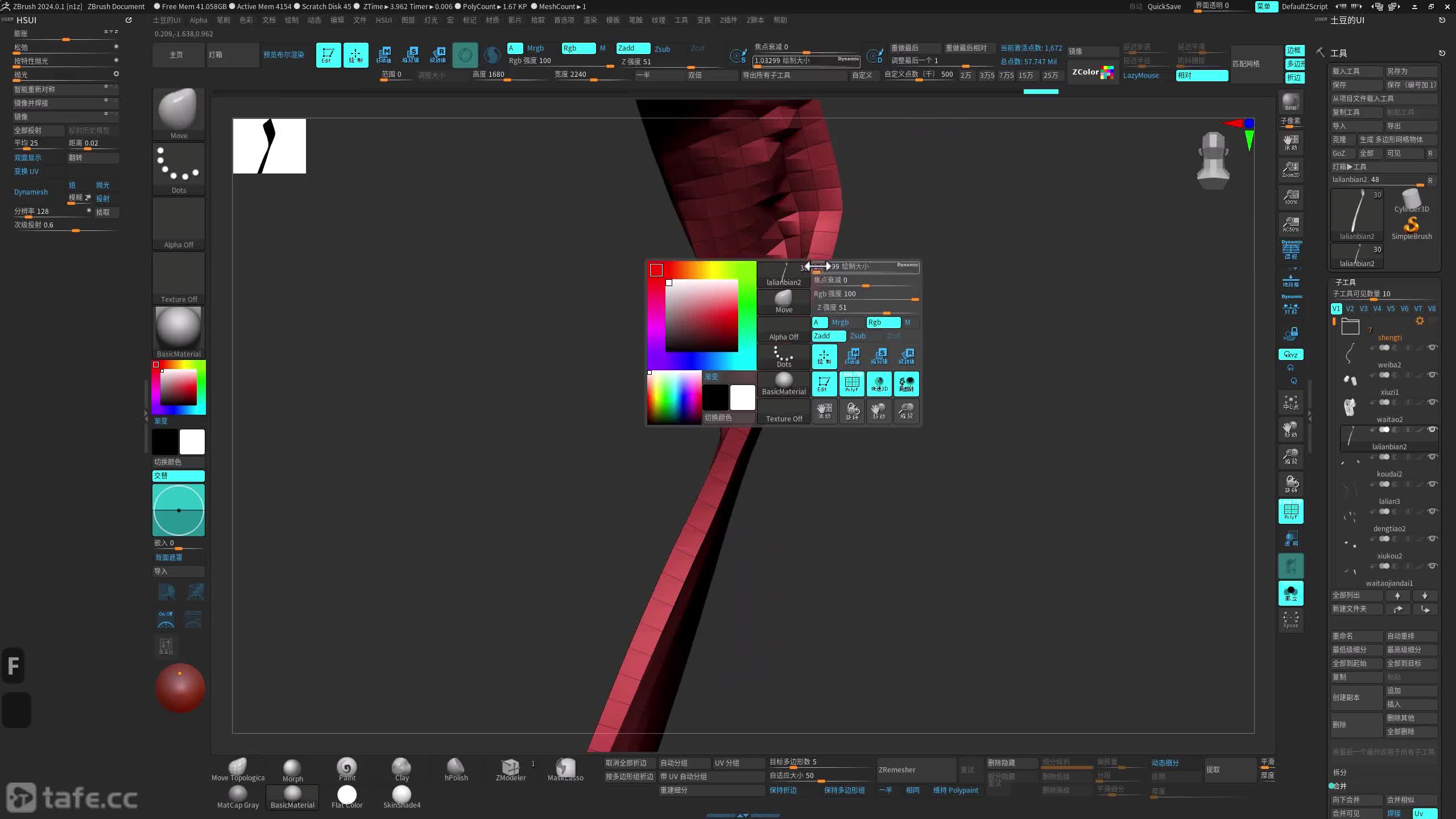Screen dimensions: 1456x819
Task: Expand the 合并 merge section
Action: click(x=1340, y=786)
